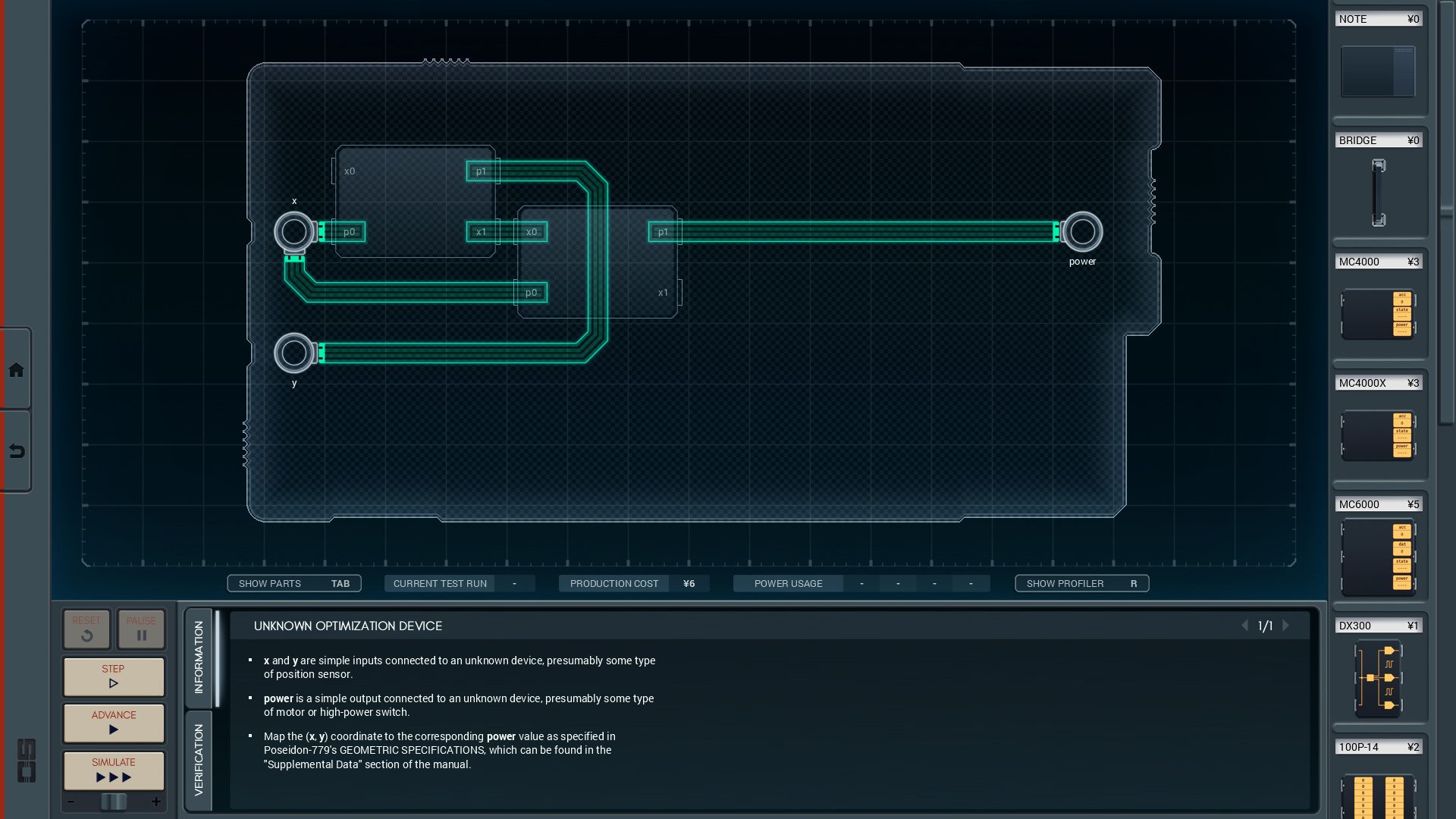This screenshot has height=819, width=1456.
Task: Go to the next information page arrow
Action: 1286,626
